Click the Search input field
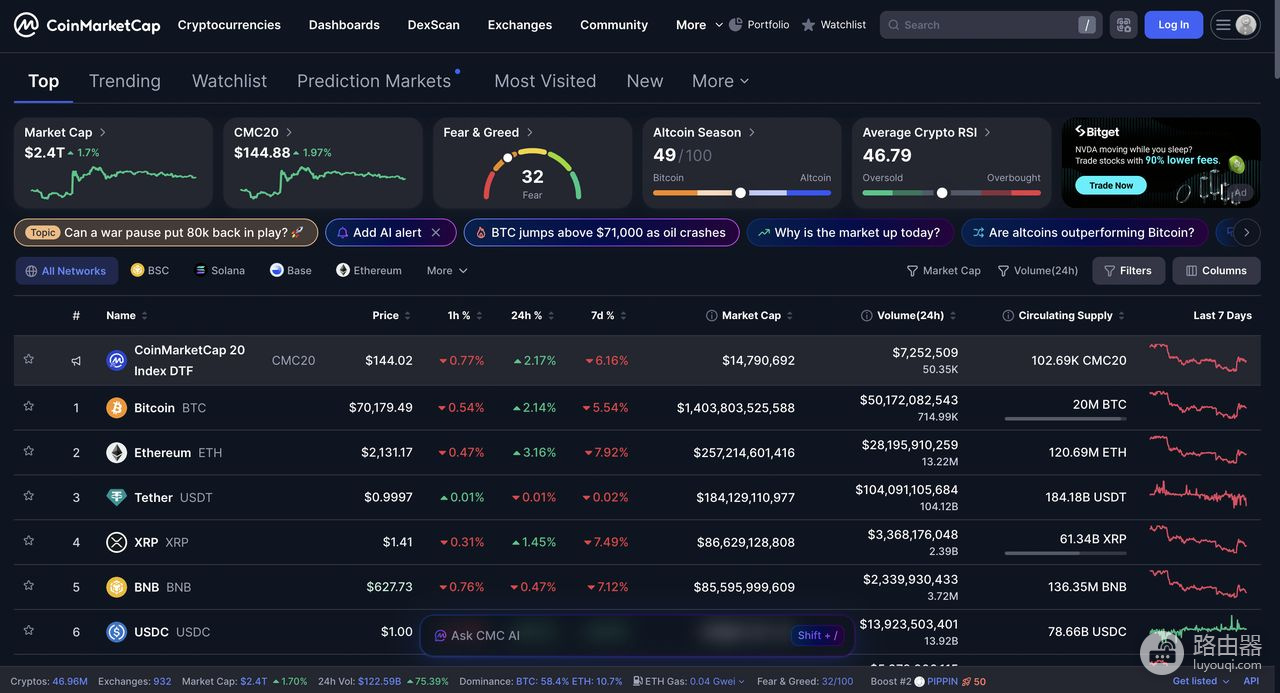 tap(990, 25)
